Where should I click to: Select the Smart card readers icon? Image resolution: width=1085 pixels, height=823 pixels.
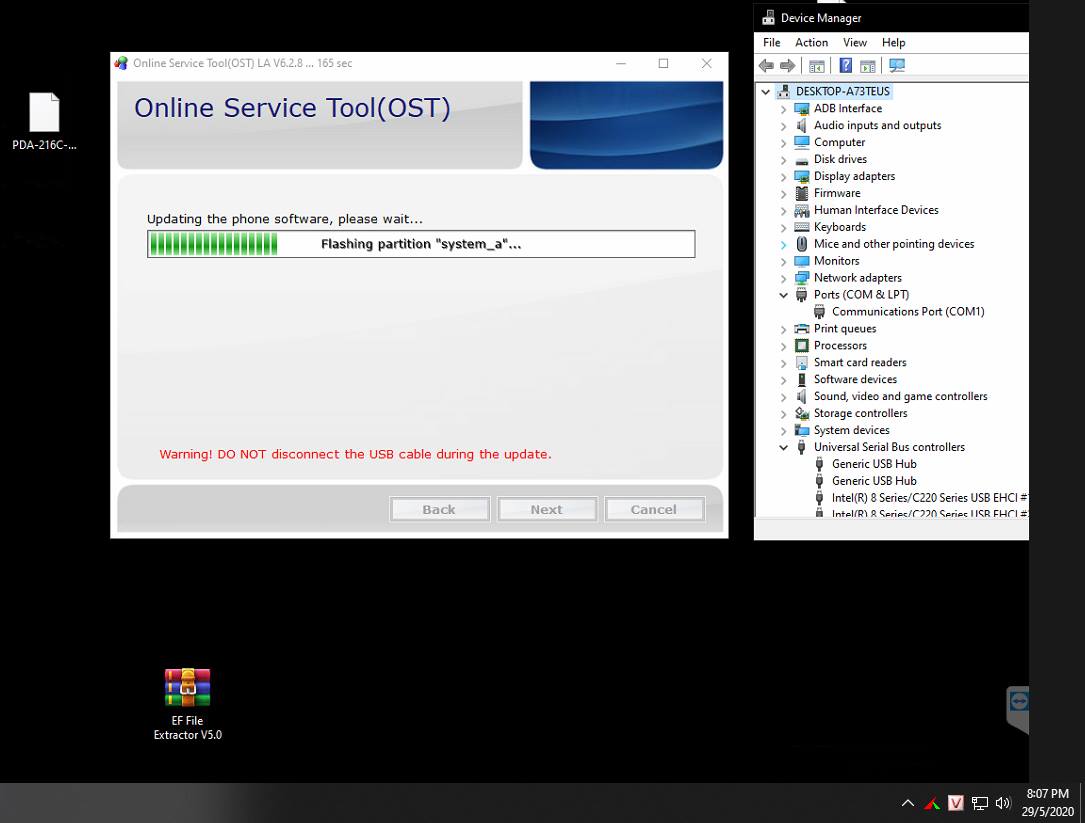click(x=802, y=363)
